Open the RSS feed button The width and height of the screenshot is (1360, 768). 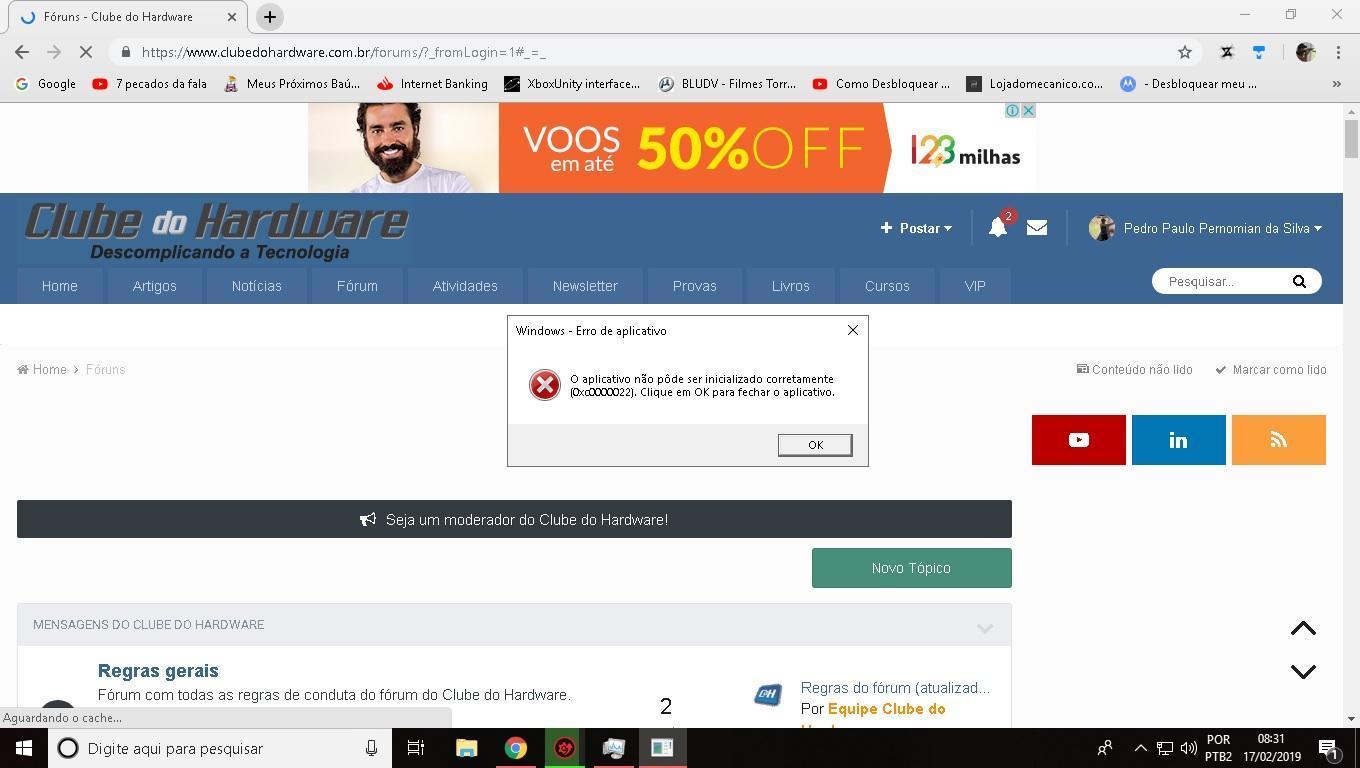click(x=1279, y=440)
